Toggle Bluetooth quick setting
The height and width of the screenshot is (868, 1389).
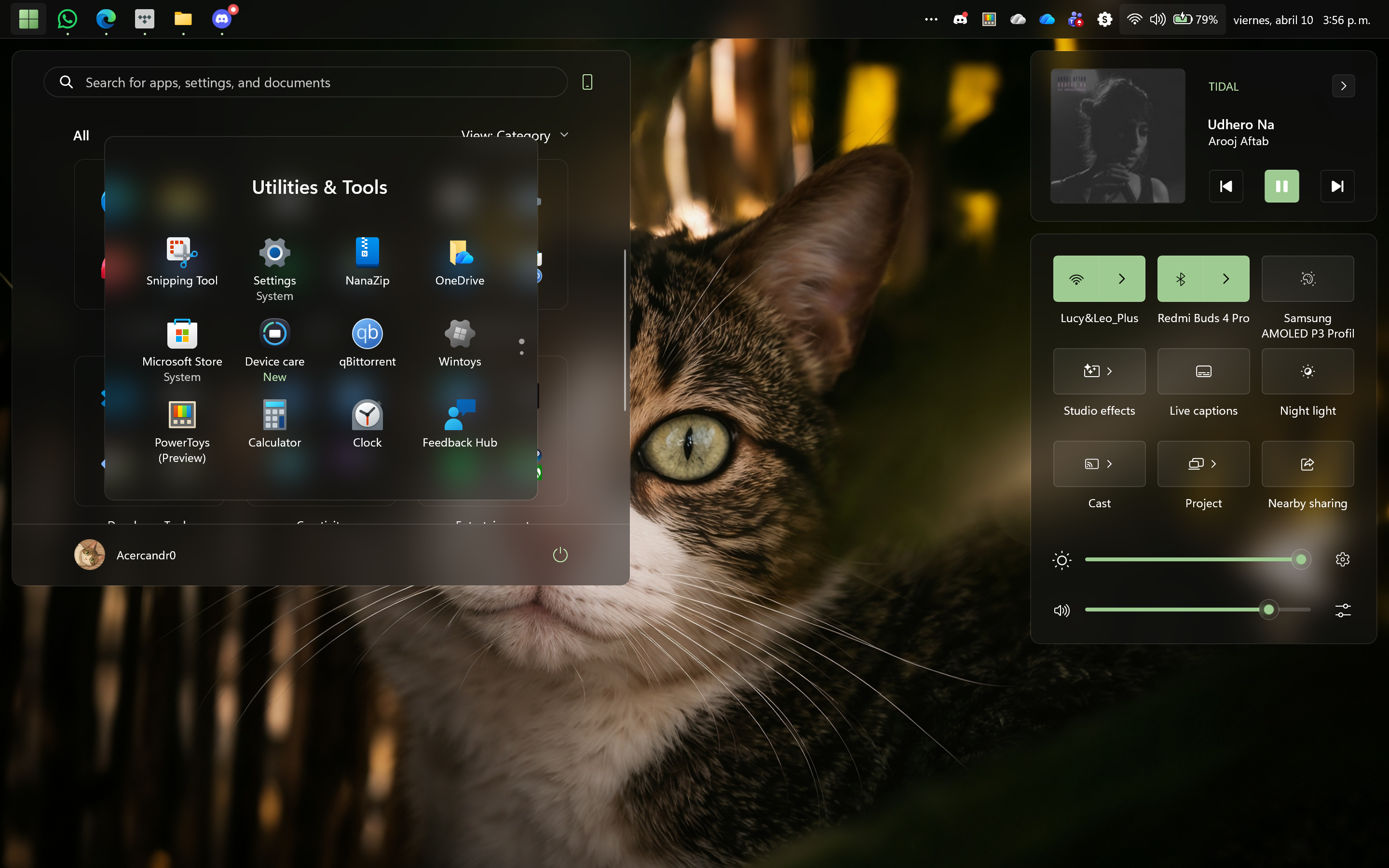(1180, 279)
